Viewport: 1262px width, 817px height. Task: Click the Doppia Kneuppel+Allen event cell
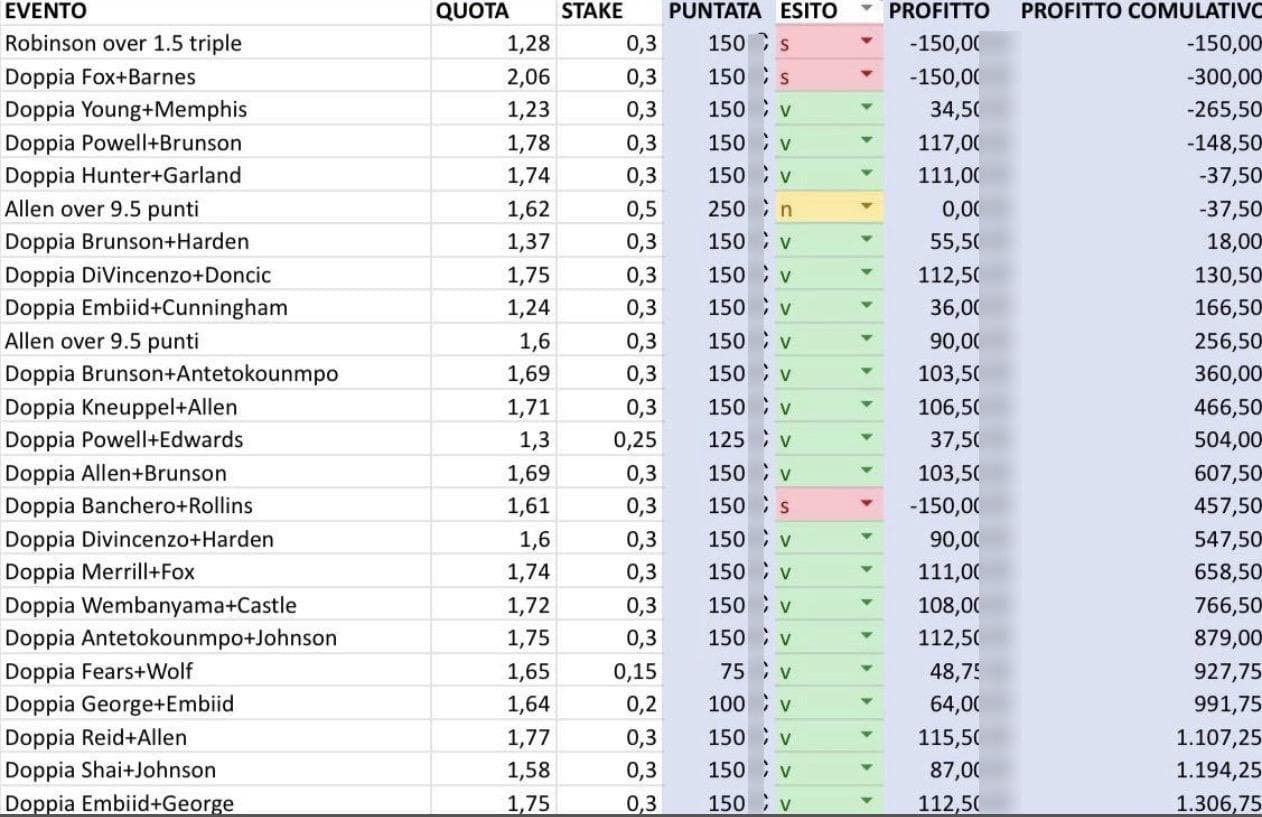click(121, 407)
